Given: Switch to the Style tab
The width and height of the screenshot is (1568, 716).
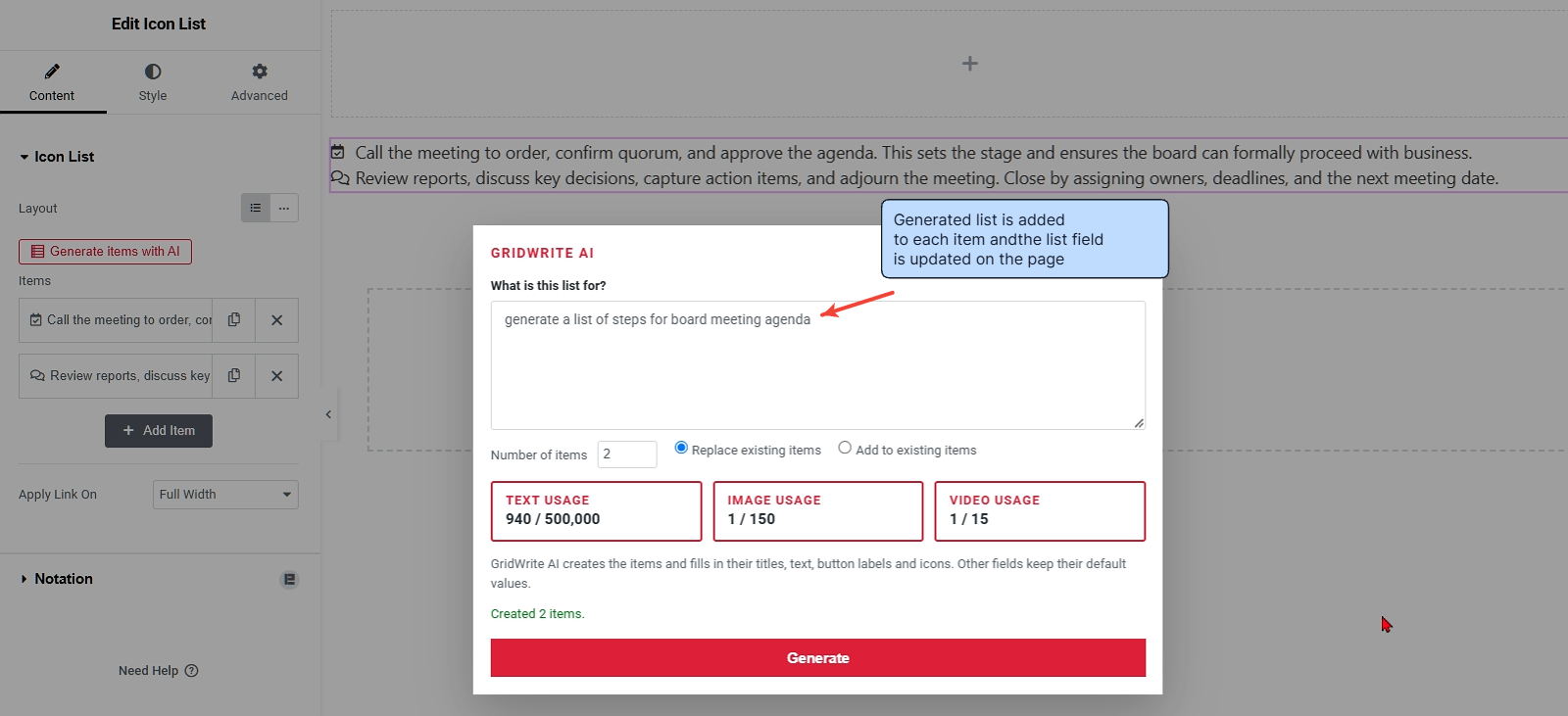Looking at the screenshot, I should tap(153, 82).
